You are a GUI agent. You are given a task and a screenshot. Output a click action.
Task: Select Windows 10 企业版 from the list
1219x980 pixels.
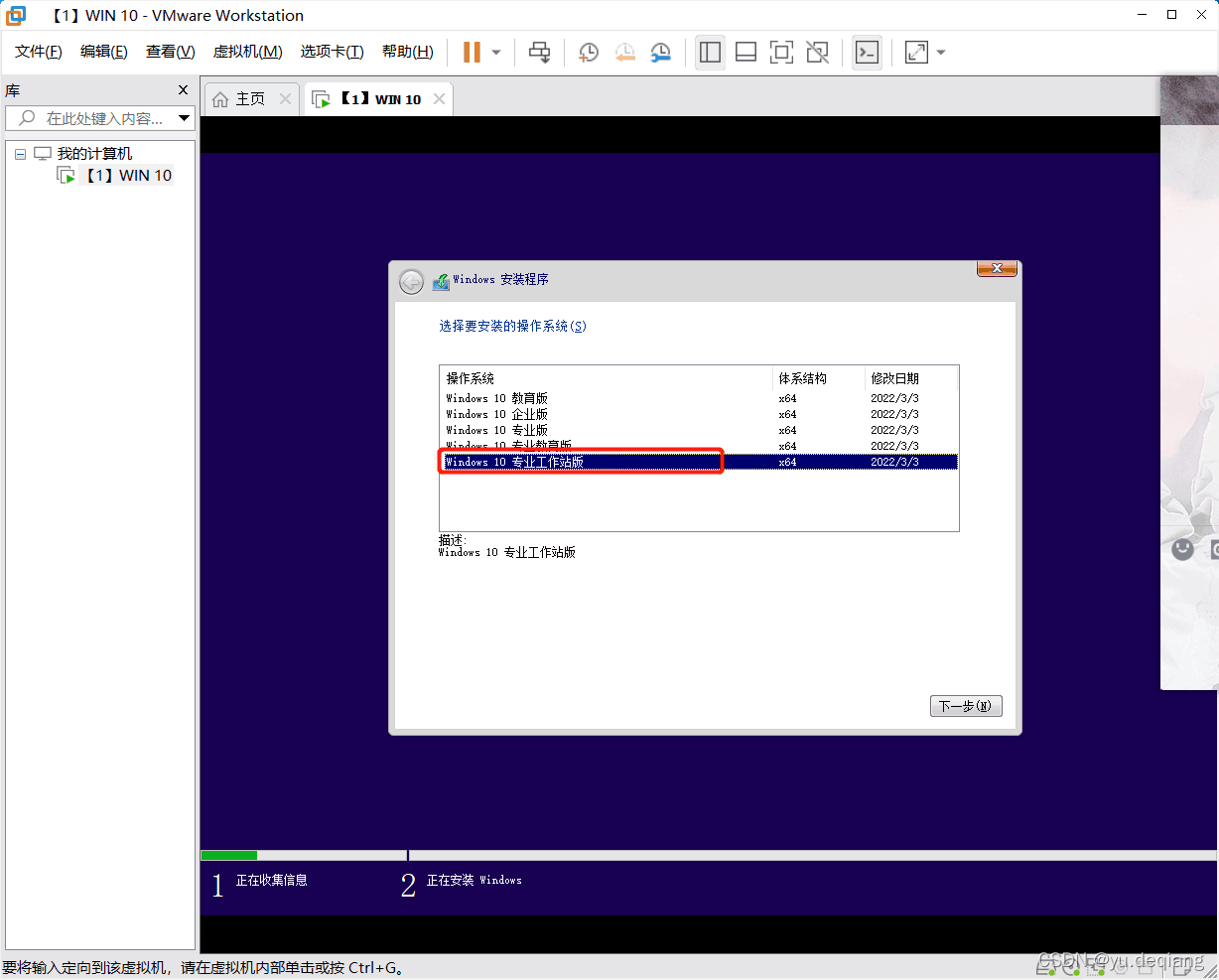699,414
